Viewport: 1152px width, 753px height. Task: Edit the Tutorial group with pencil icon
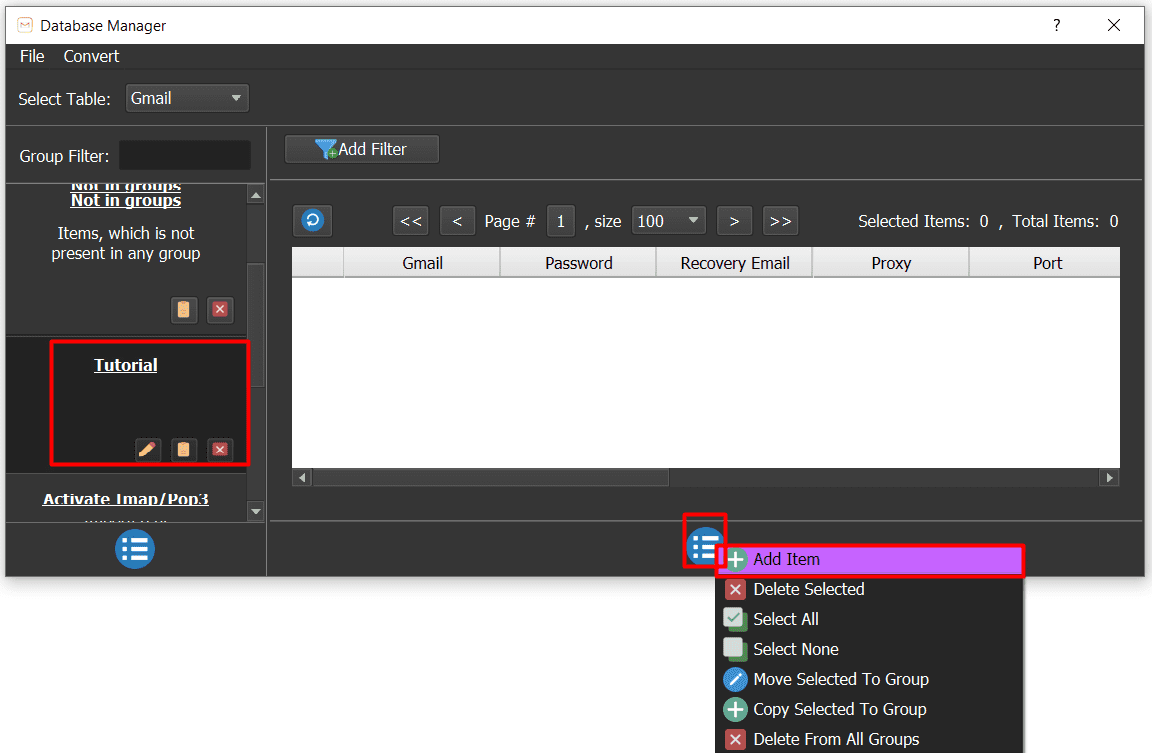pyautogui.click(x=148, y=449)
